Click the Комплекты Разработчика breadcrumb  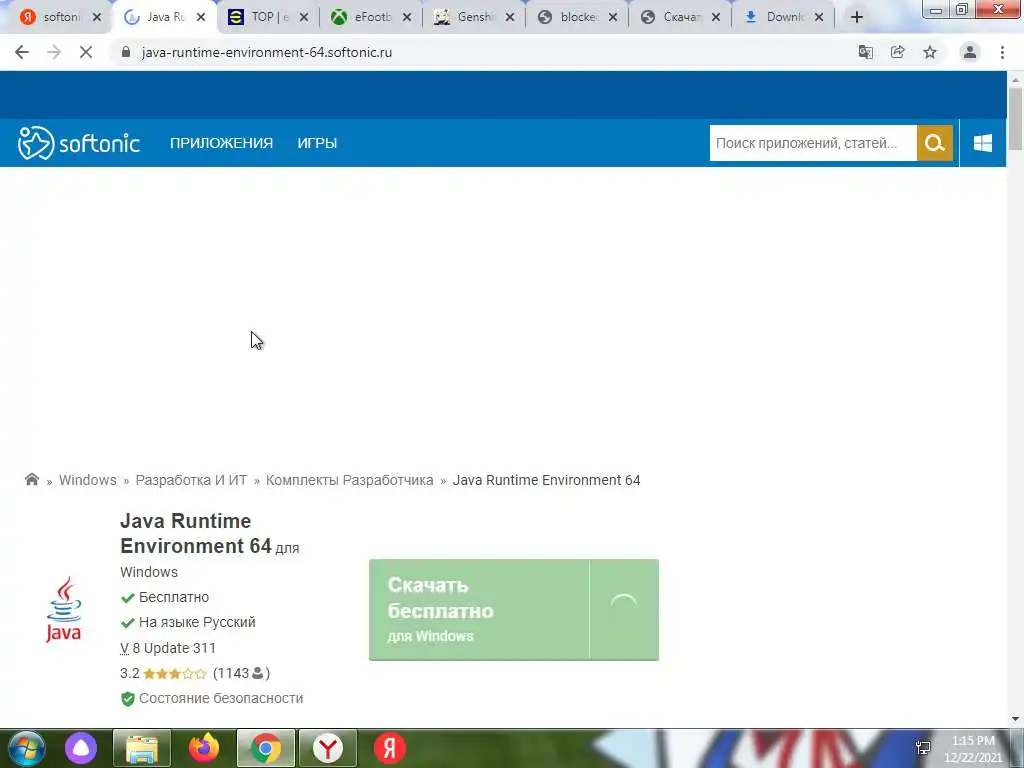click(x=349, y=480)
